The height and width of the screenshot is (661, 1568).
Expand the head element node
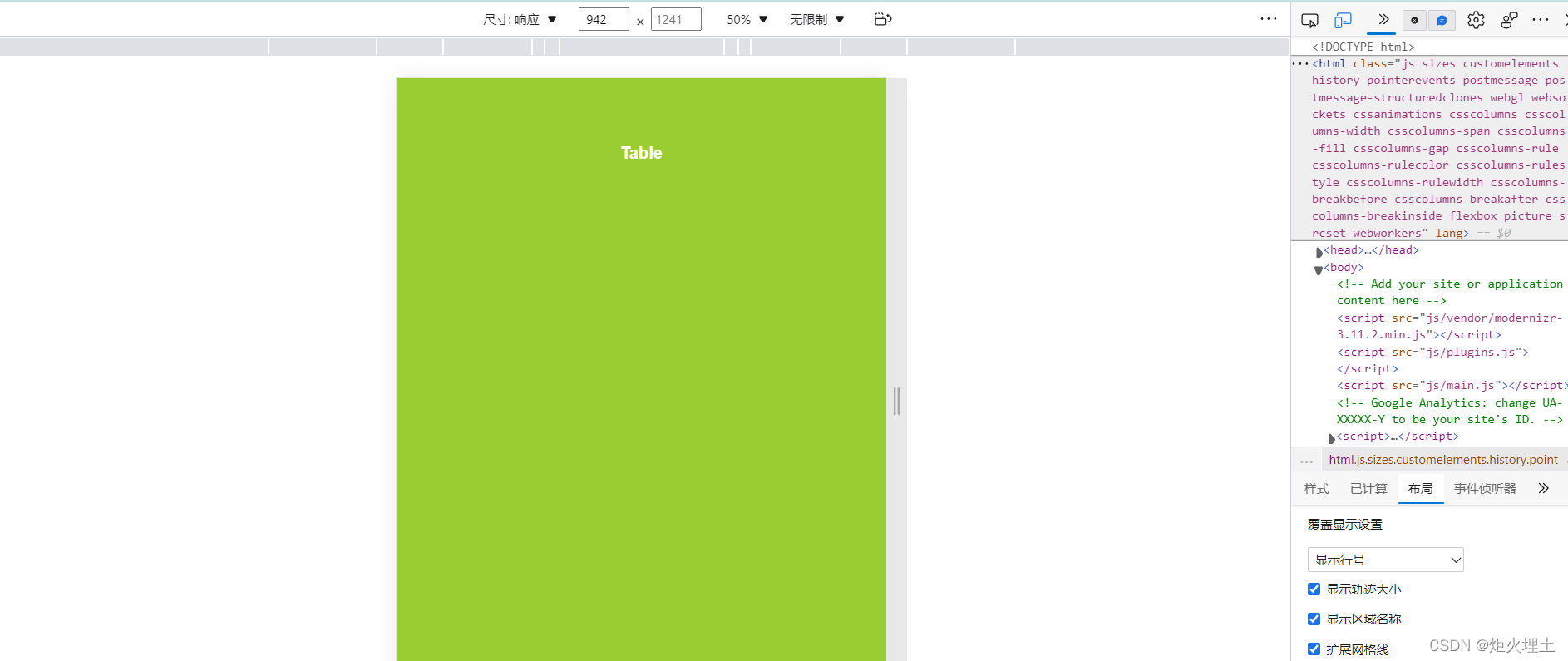click(x=1319, y=251)
